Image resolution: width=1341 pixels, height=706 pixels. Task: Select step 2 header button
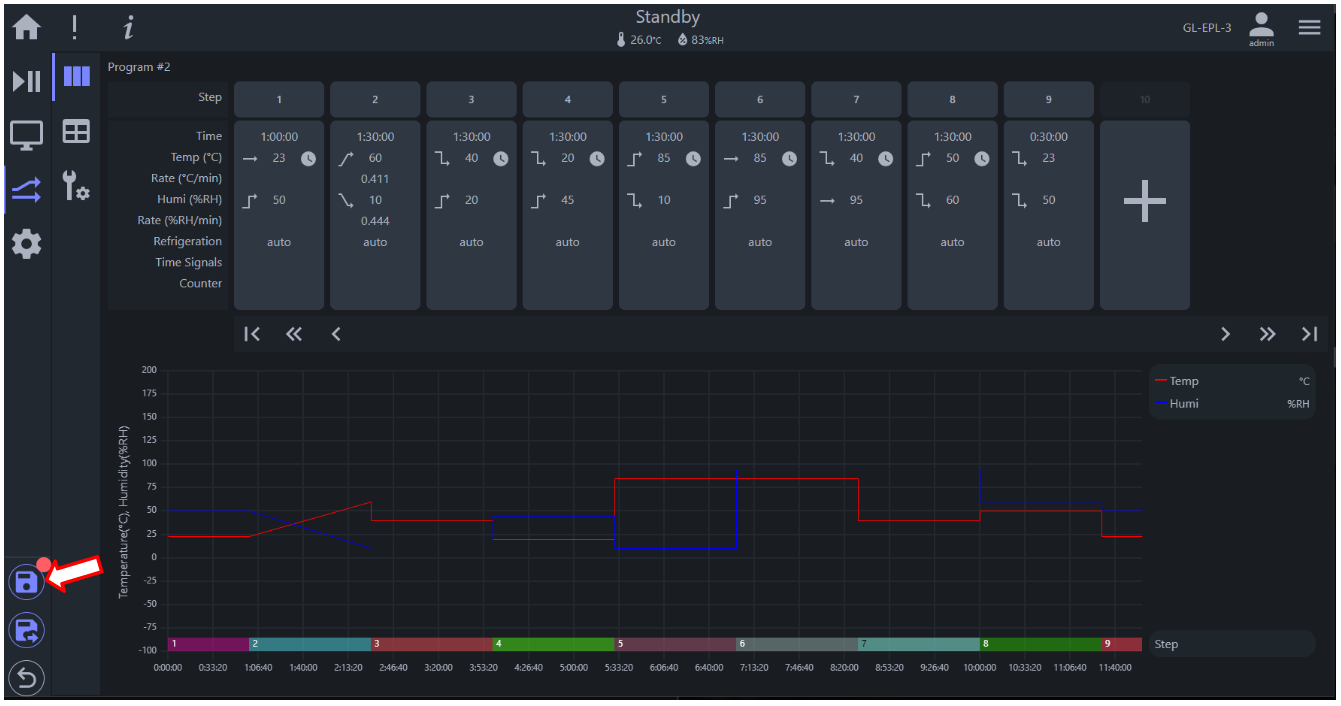tap(375, 100)
